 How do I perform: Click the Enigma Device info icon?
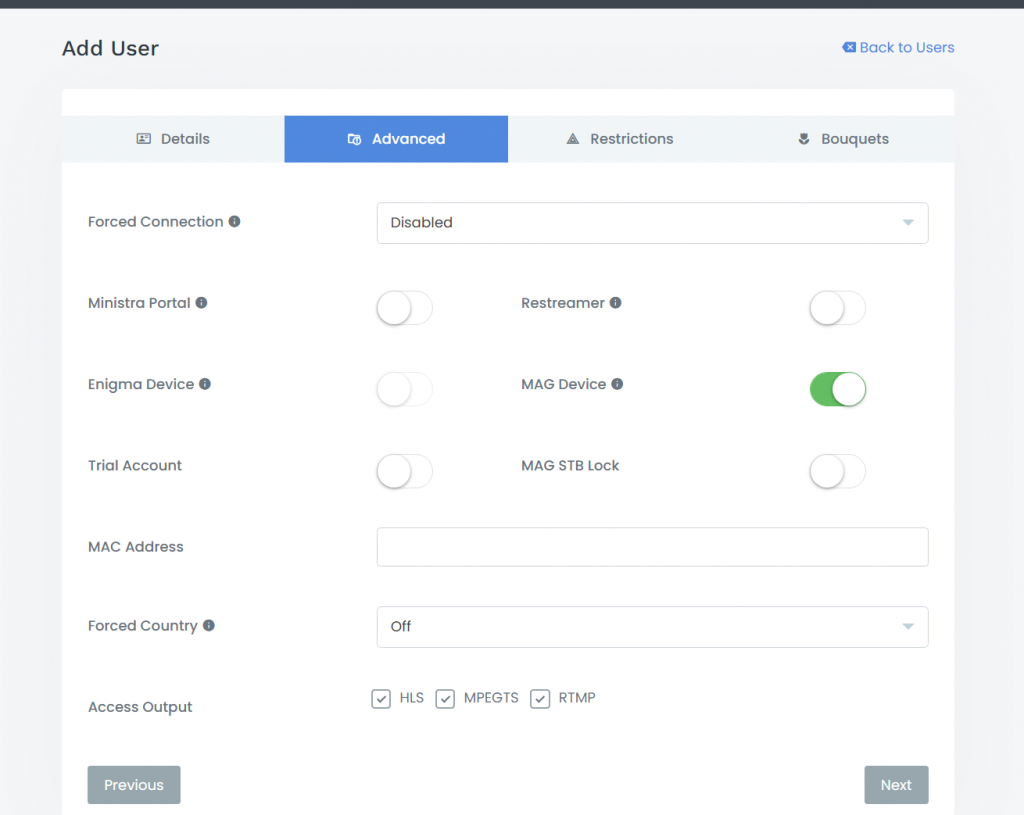point(205,384)
